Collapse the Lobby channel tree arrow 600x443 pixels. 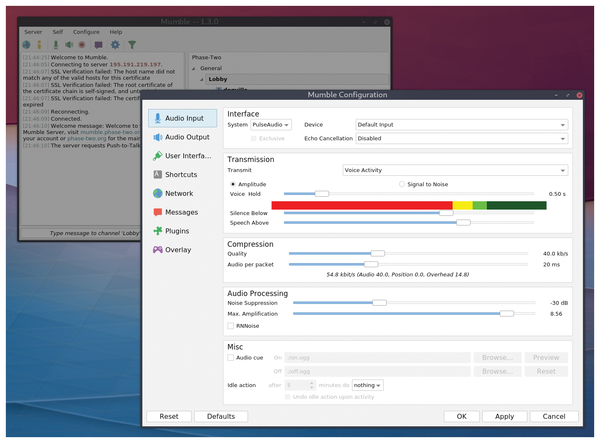point(202,80)
